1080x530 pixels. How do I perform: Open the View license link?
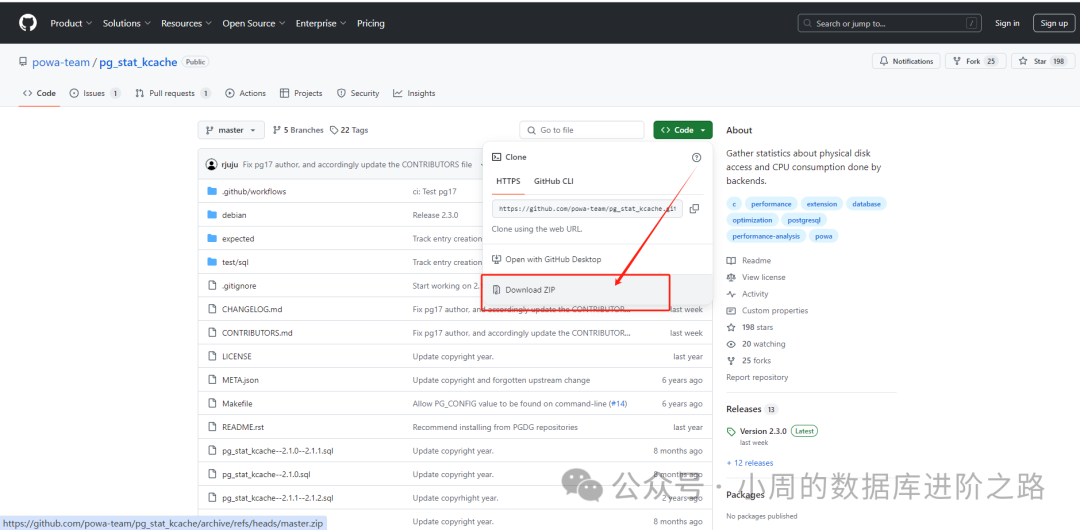click(756, 277)
